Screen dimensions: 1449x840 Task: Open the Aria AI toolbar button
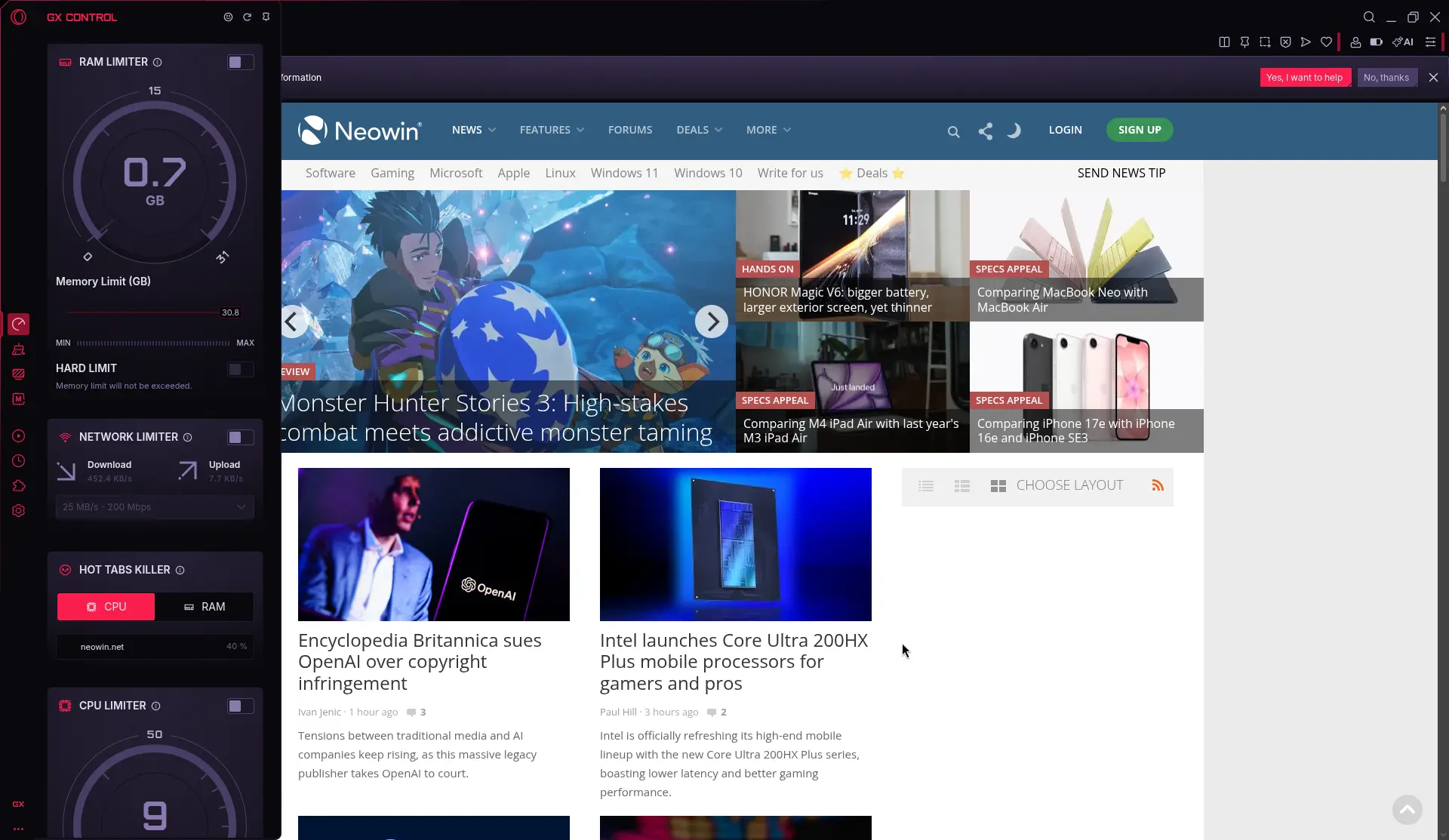click(x=1403, y=42)
